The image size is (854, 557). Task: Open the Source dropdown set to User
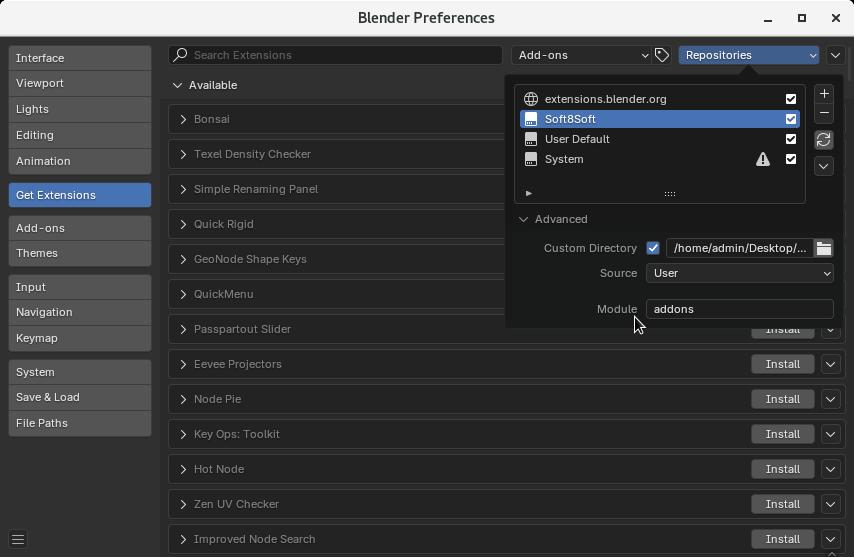point(740,273)
